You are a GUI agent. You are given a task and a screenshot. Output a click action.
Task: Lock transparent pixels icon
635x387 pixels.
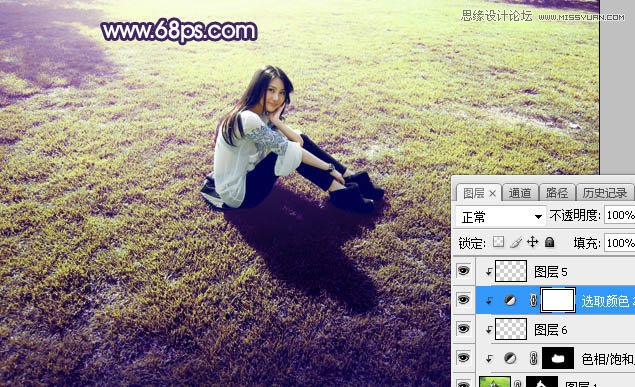pyautogui.click(x=499, y=242)
